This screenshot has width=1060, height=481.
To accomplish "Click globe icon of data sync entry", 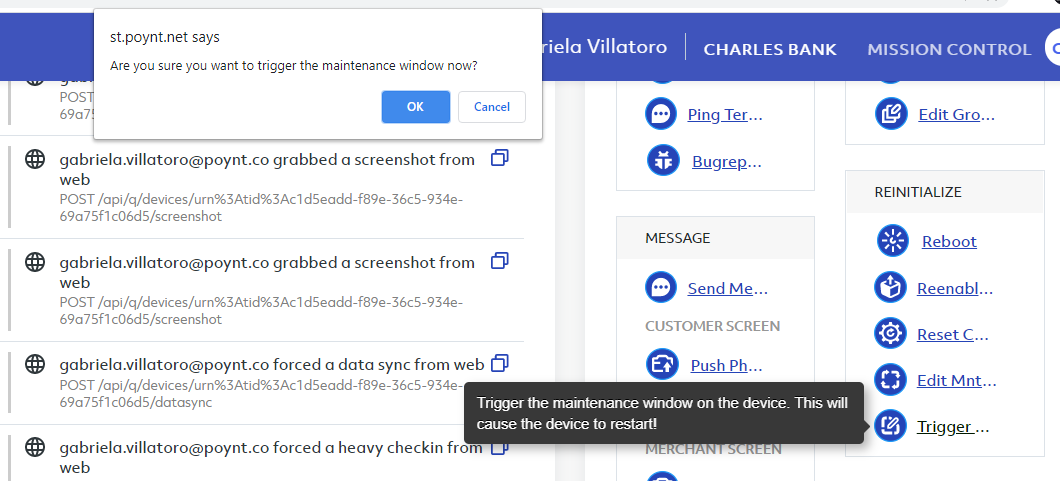I will [35, 365].
